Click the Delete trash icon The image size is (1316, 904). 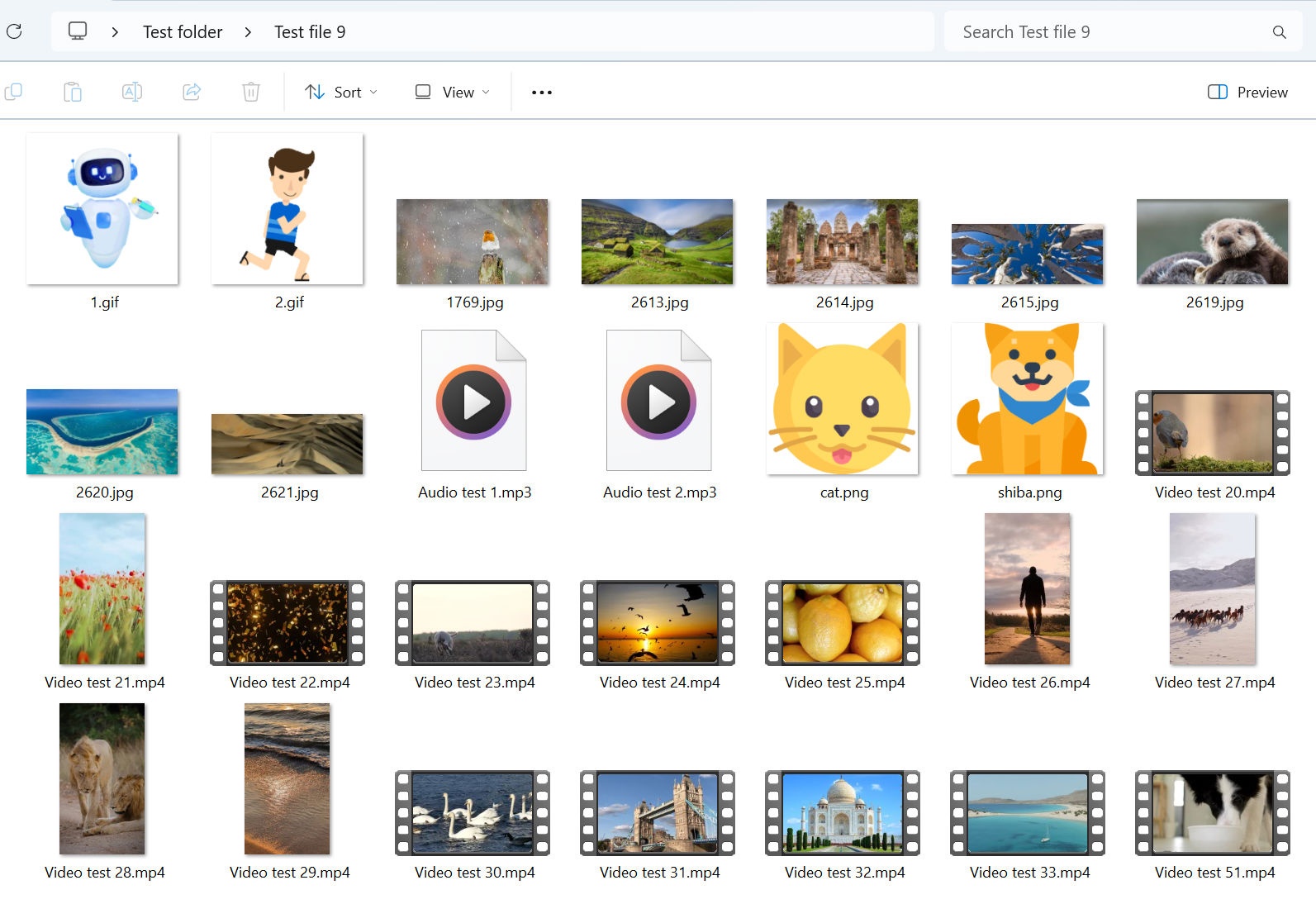click(x=251, y=92)
